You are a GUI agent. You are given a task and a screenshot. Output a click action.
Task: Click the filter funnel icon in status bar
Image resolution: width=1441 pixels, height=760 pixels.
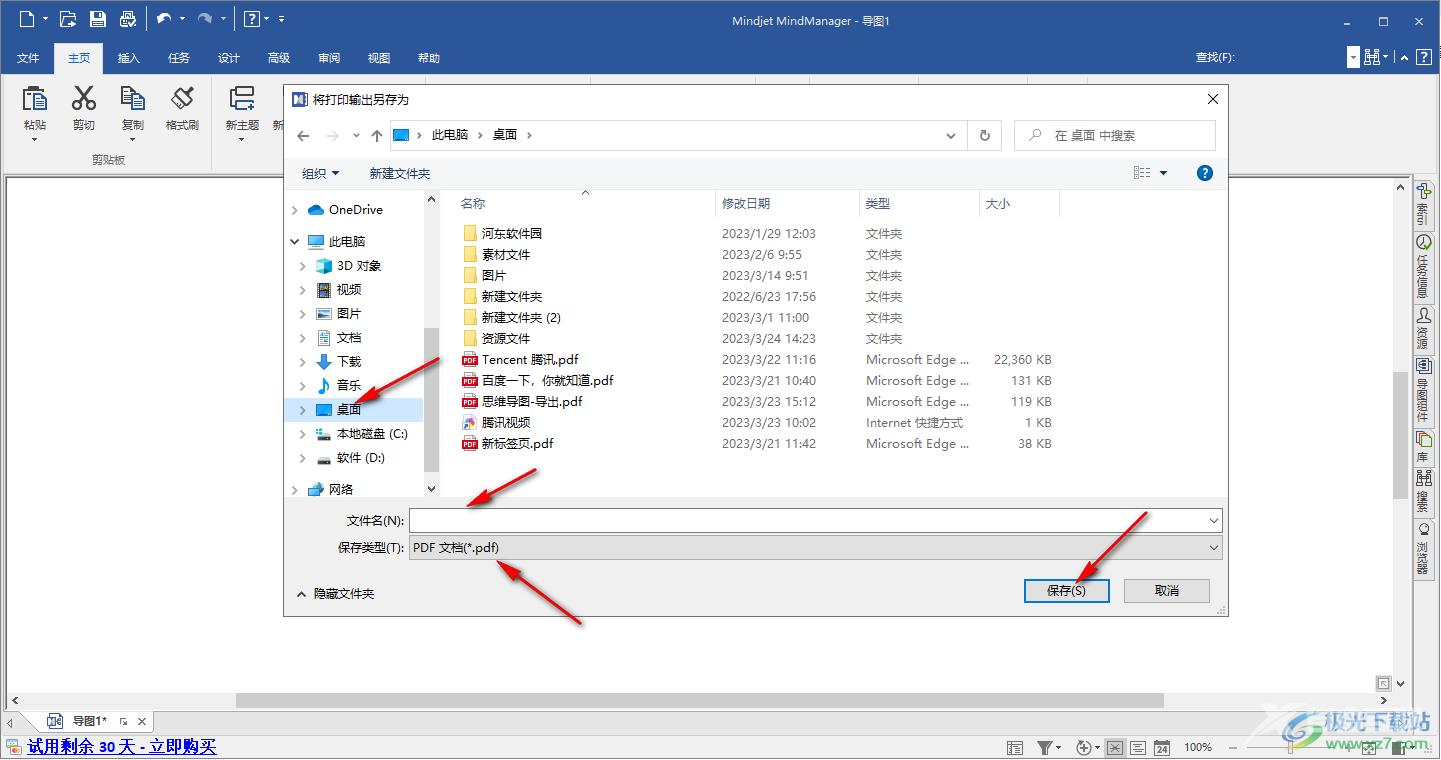pos(1044,747)
